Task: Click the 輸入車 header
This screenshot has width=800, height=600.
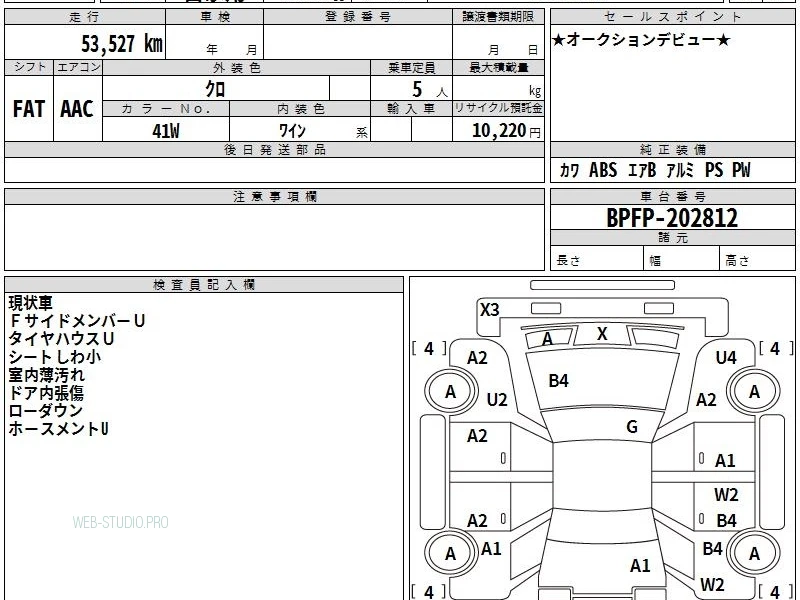Action: point(411,109)
